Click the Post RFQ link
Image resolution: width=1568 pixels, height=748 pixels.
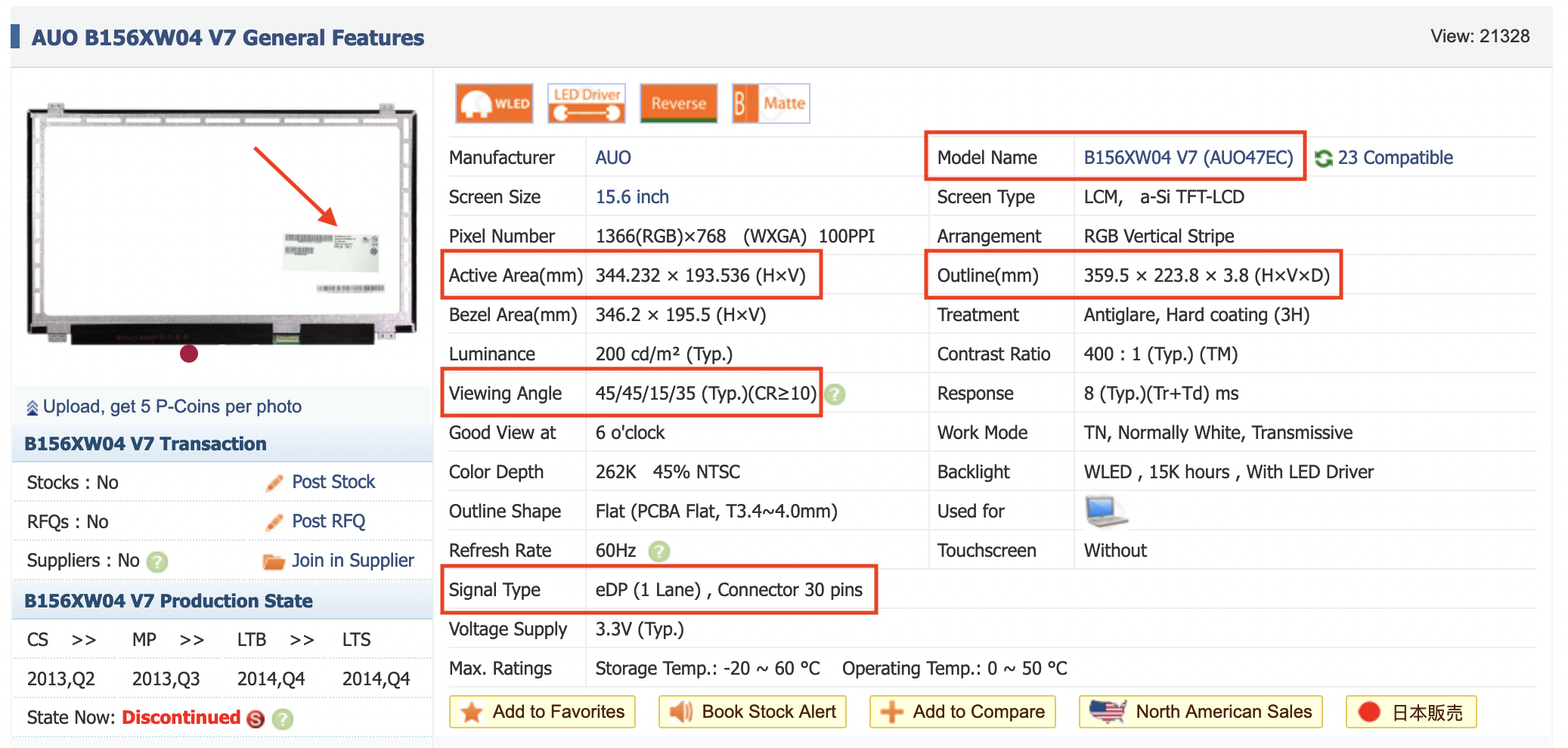(329, 521)
